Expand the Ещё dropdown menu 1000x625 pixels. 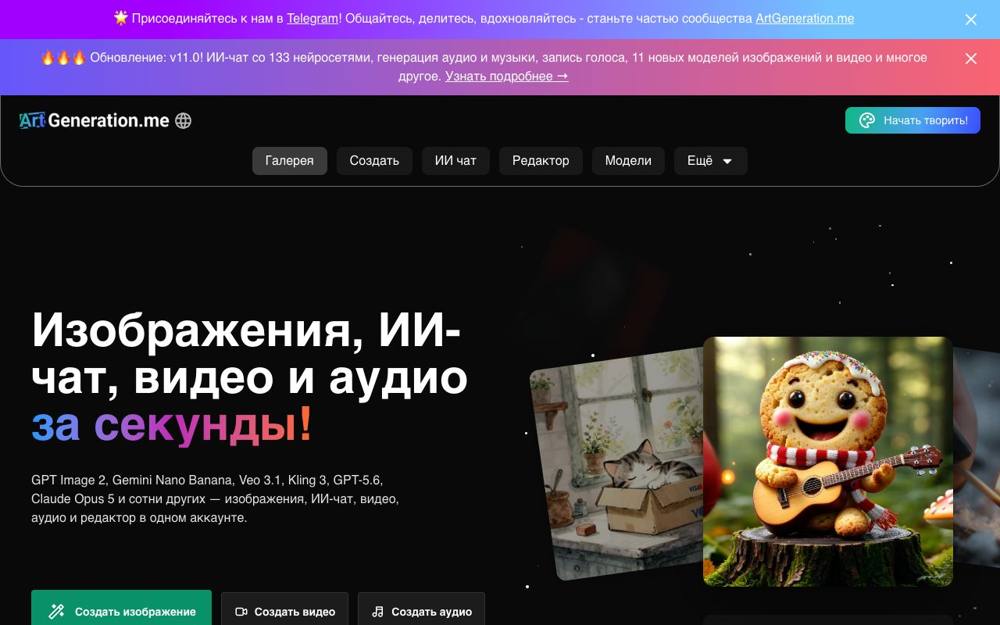(x=710, y=161)
